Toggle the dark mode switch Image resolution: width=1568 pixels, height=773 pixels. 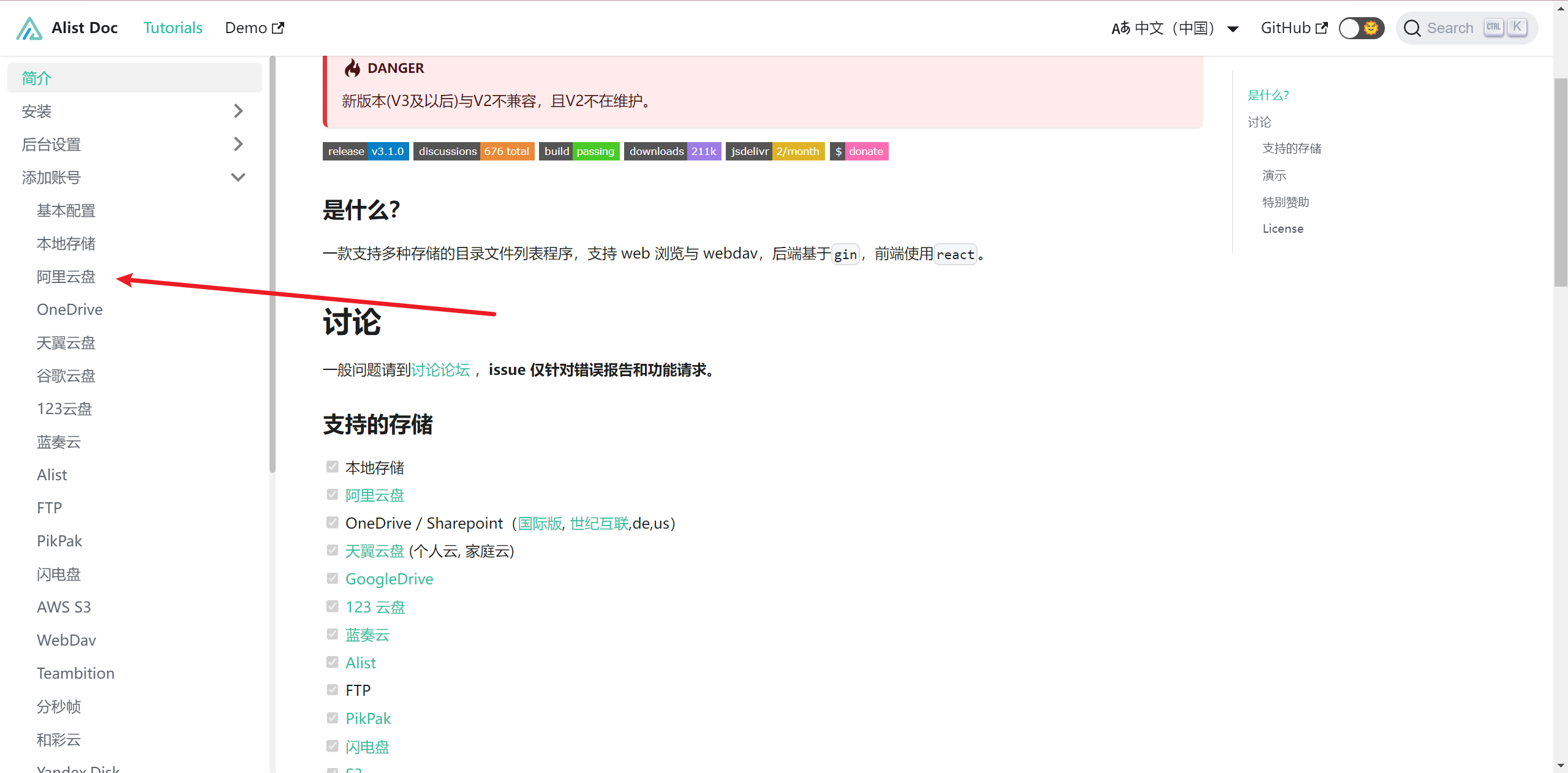coord(1361,28)
